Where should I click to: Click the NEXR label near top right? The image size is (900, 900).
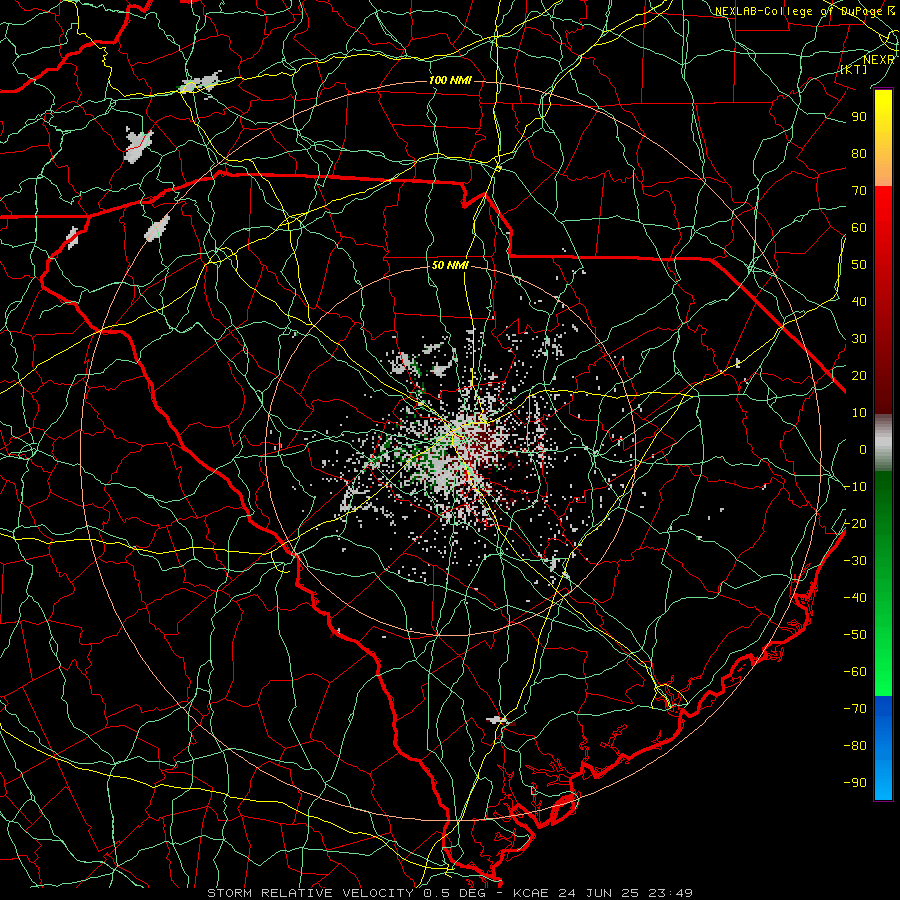(x=879, y=60)
